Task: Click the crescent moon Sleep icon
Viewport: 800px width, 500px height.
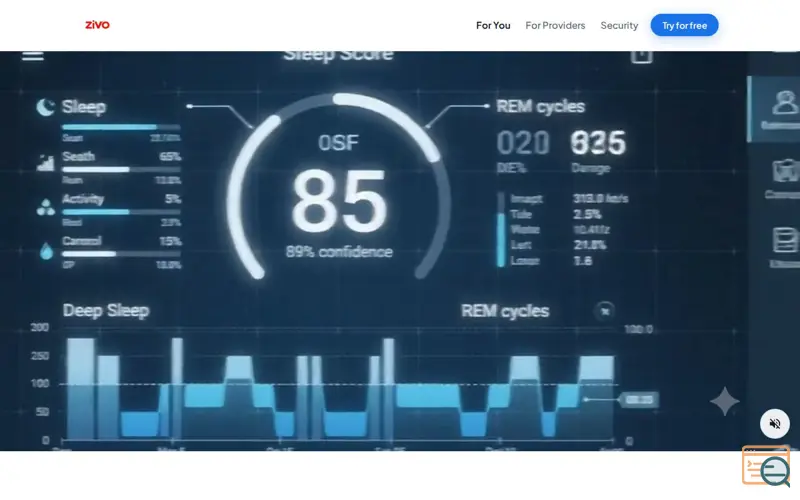Action: click(x=45, y=107)
